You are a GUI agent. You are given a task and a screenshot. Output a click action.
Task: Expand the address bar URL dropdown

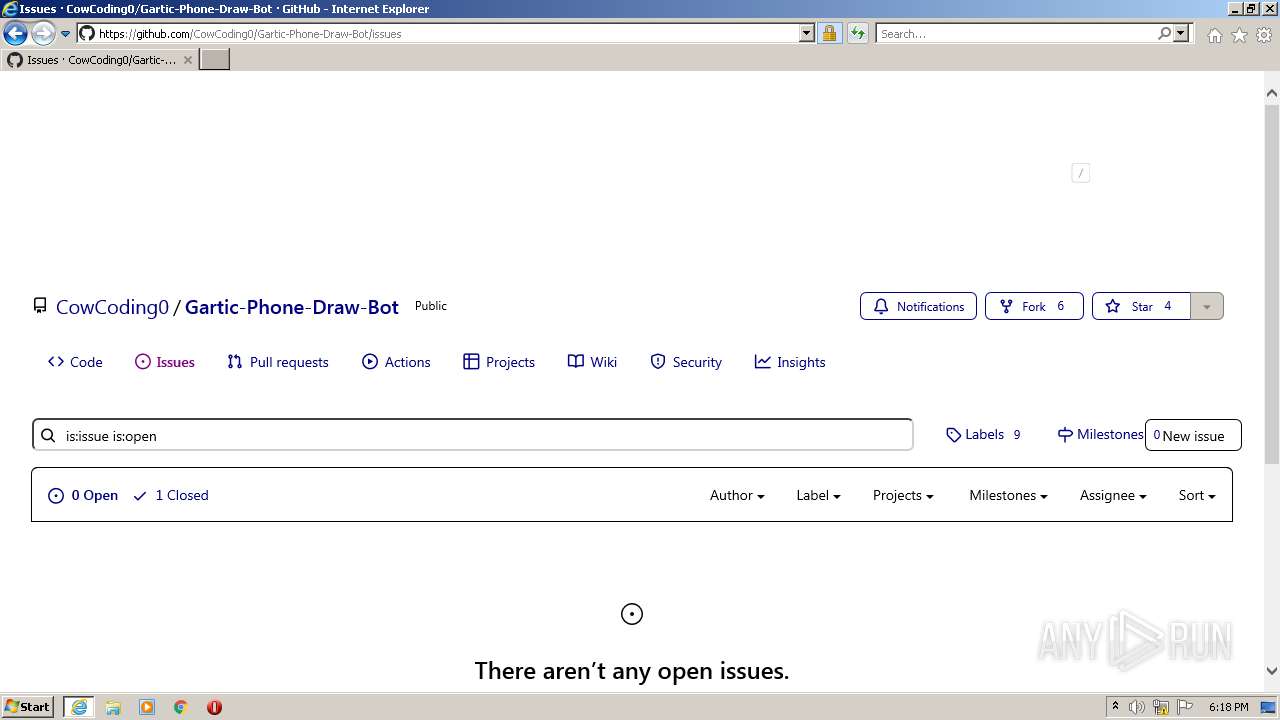[x=807, y=33]
